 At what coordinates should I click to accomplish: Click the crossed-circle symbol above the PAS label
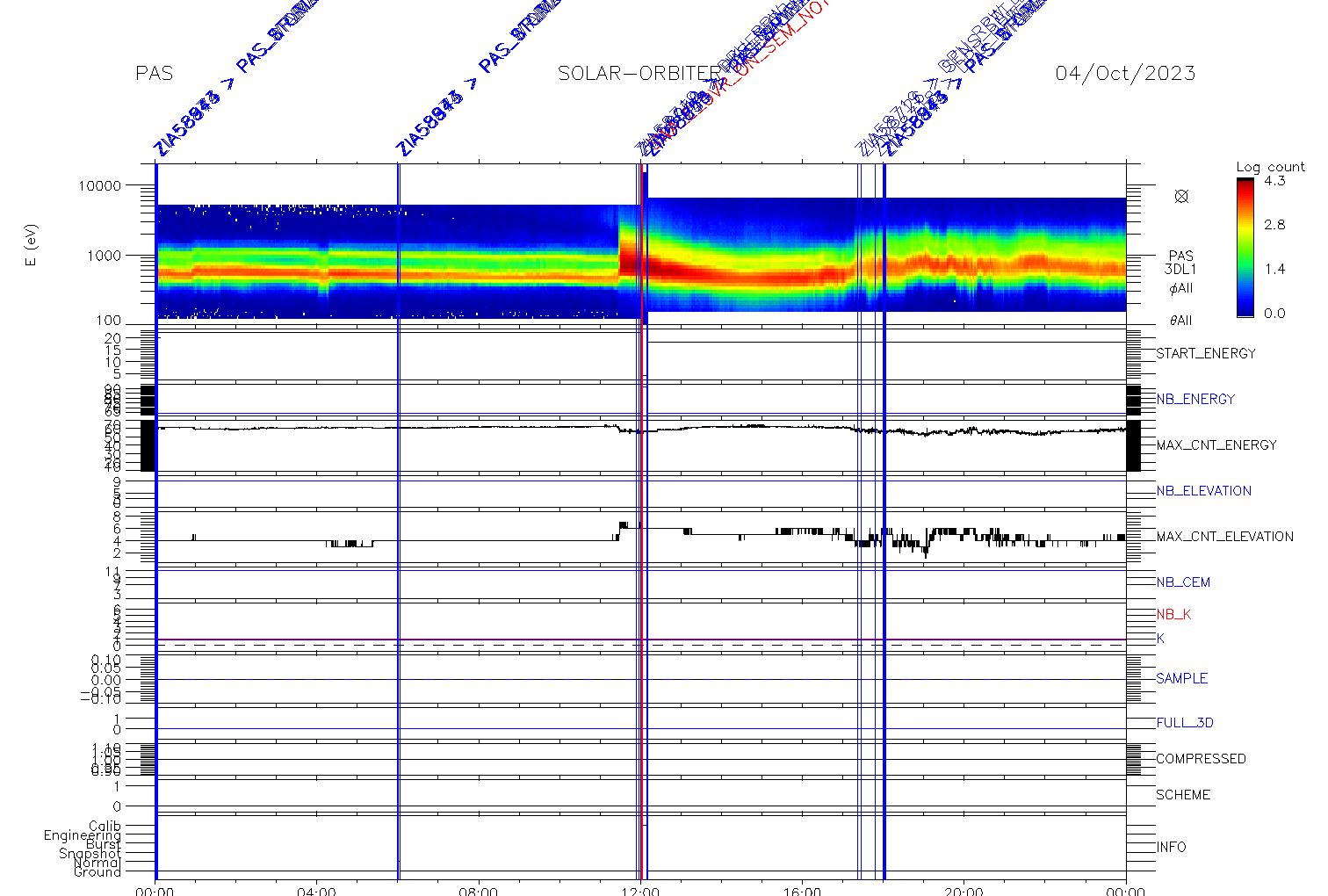point(1181,197)
